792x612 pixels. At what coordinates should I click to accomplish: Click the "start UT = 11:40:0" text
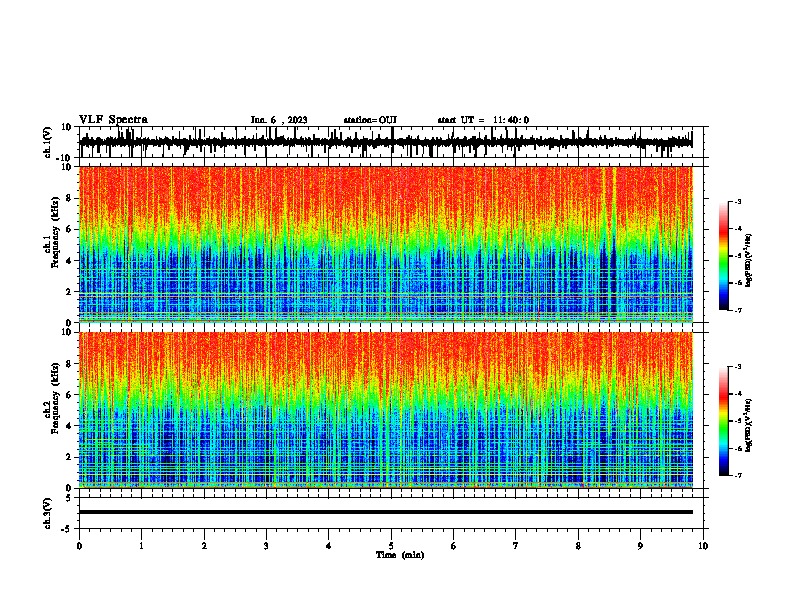[483, 120]
